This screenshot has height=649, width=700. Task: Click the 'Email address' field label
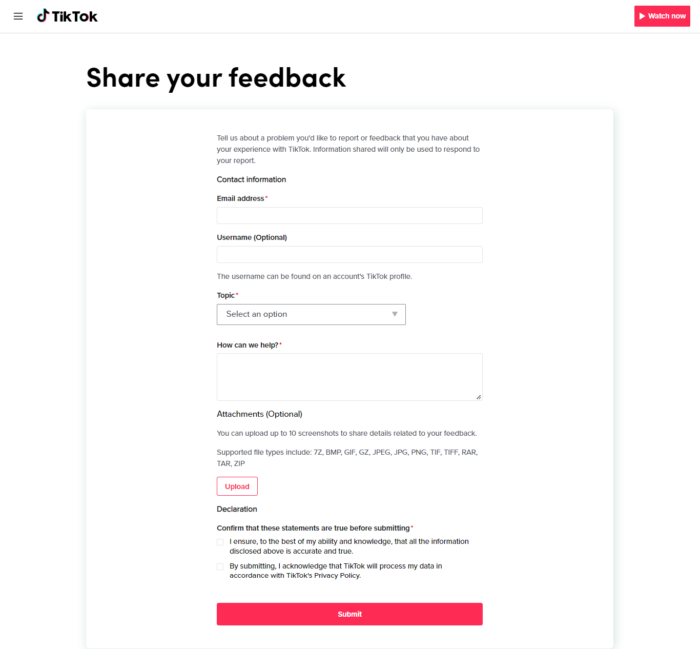click(241, 198)
